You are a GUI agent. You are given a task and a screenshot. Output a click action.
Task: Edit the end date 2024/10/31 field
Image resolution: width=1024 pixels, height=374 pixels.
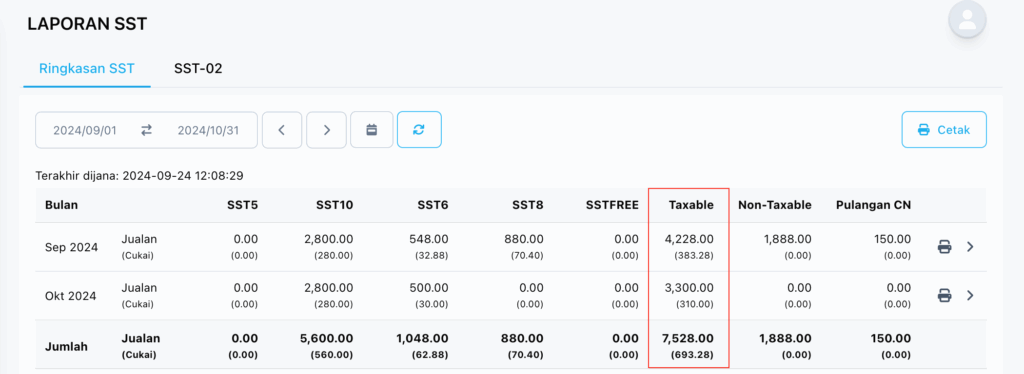pyautogui.click(x=208, y=131)
